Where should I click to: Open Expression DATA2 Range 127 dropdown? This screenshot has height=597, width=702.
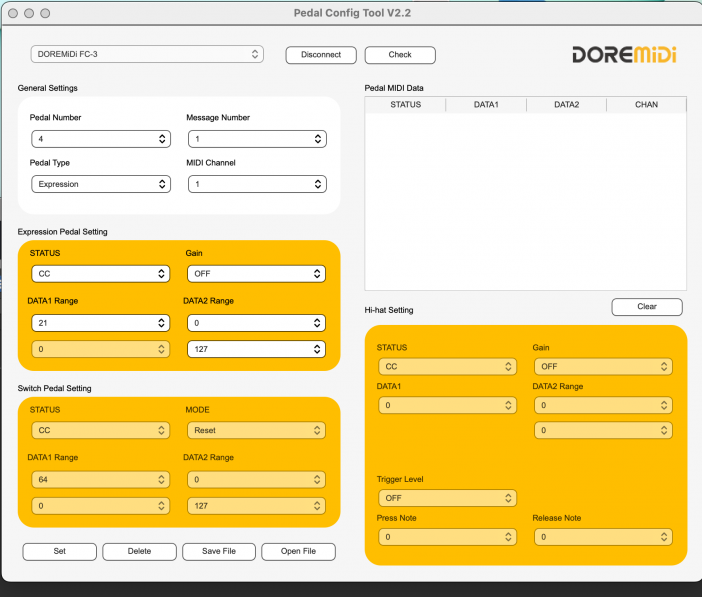(257, 349)
